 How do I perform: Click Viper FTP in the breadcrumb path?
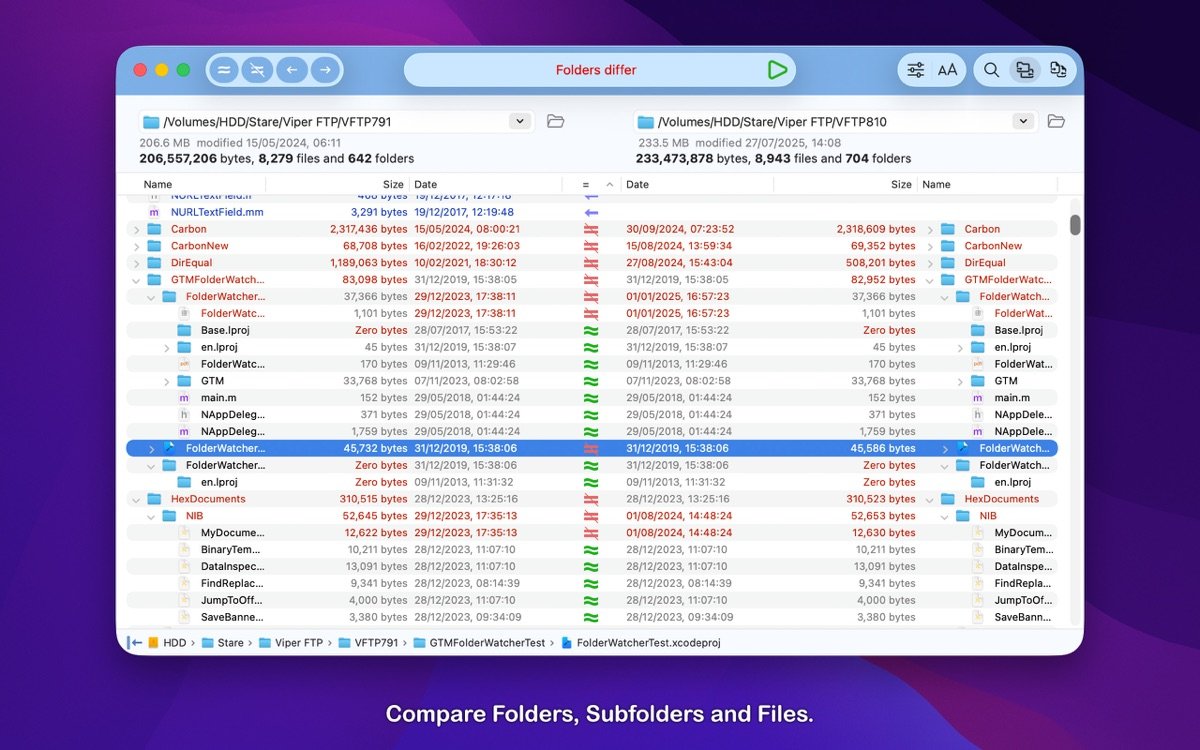[298, 643]
